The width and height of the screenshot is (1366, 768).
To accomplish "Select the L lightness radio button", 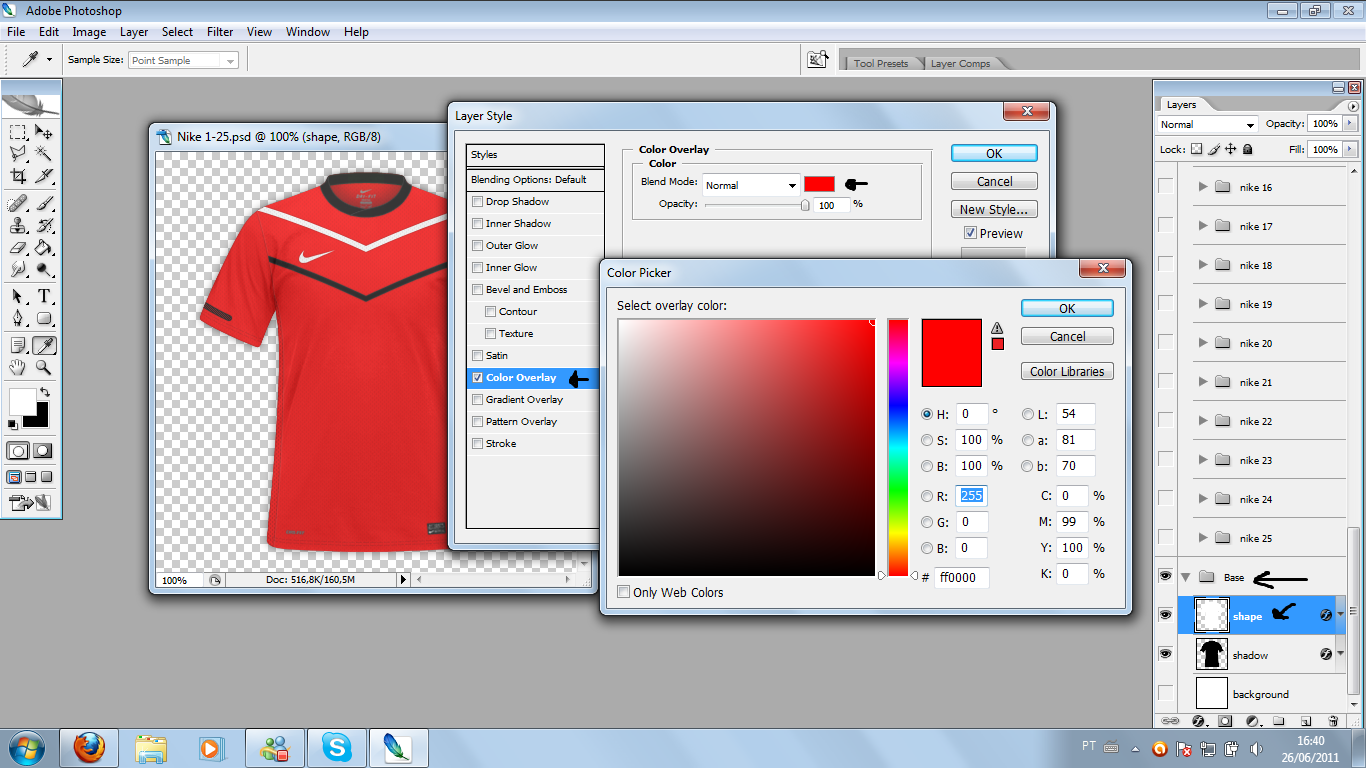I will tap(1028, 414).
